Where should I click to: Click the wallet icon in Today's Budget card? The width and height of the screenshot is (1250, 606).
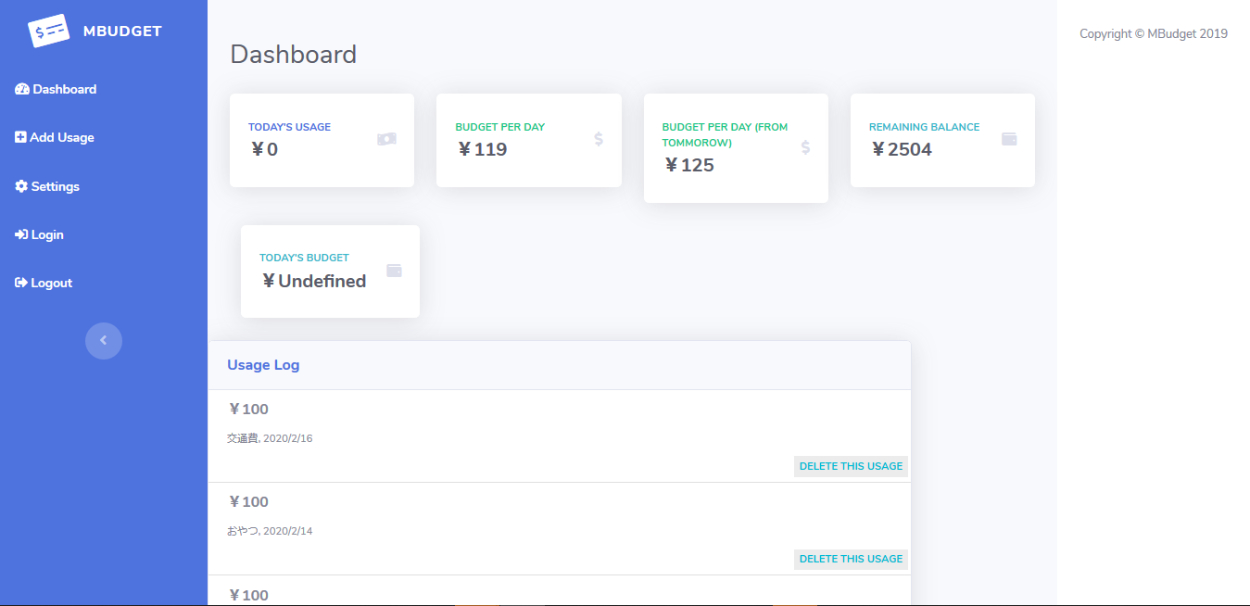click(x=394, y=270)
